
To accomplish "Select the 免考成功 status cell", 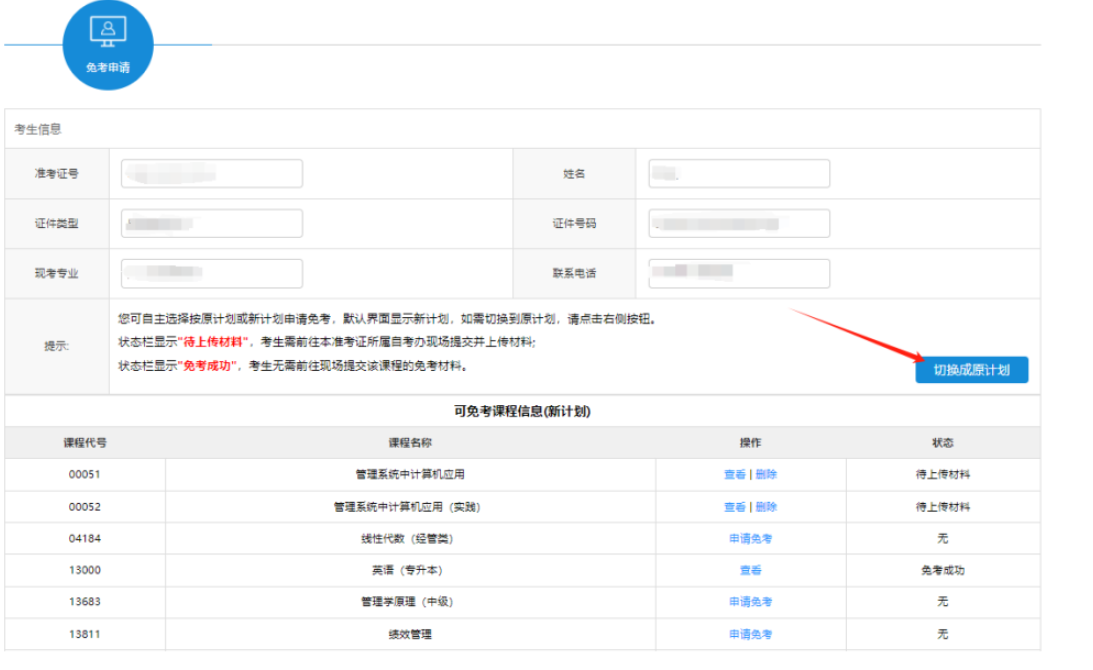I will point(942,571).
